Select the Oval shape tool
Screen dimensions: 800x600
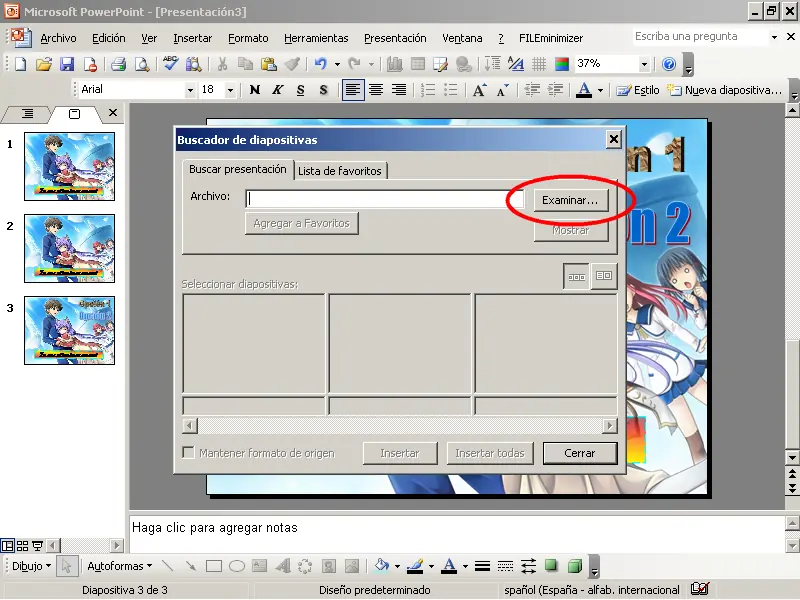(237, 566)
